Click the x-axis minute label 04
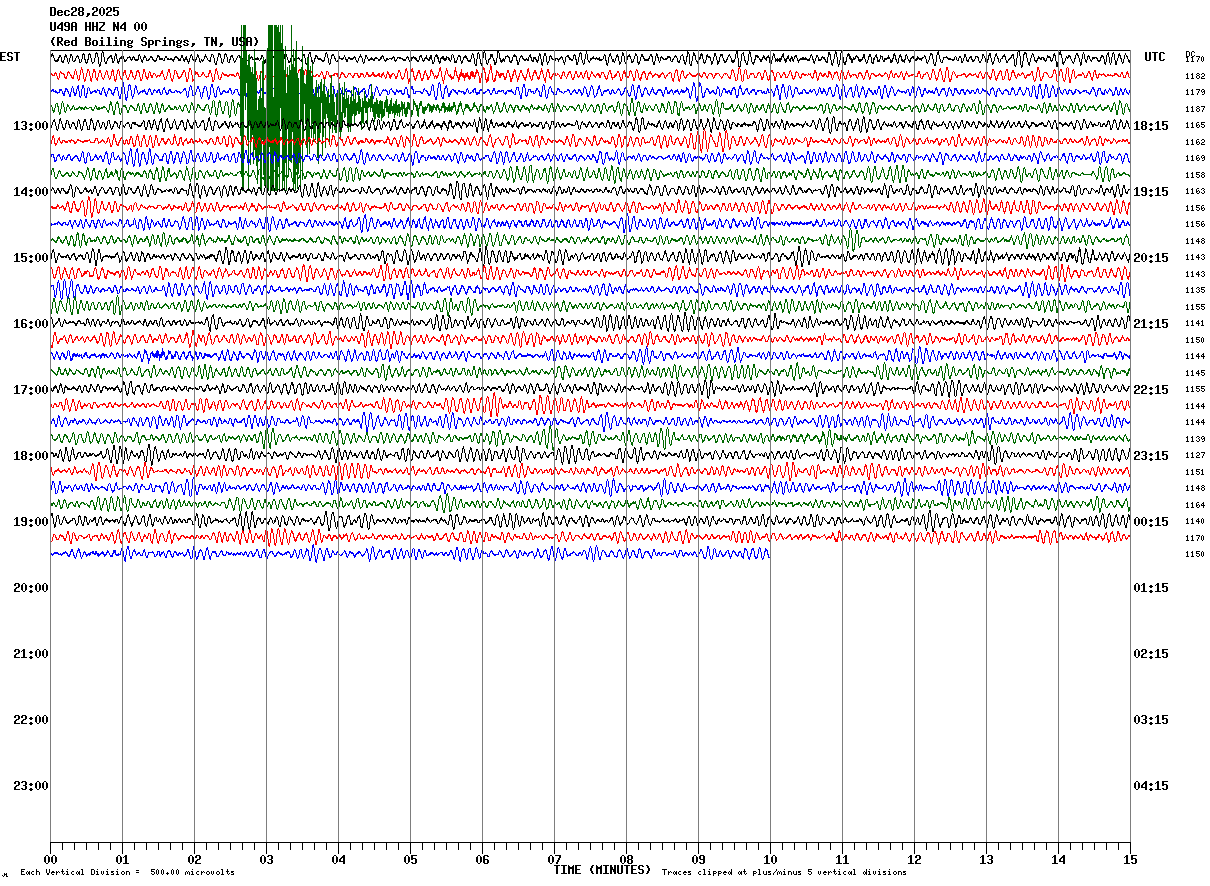The height and width of the screenshot is (886, 1210). 338,859
